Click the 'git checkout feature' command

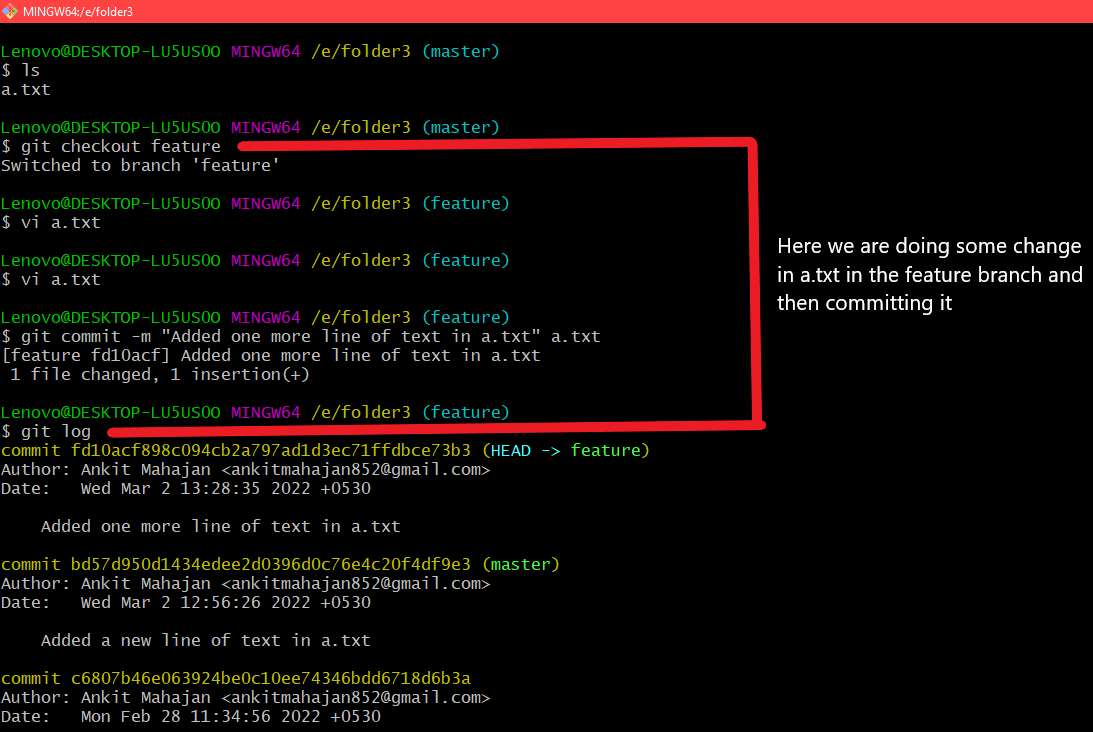pos(120,146)
